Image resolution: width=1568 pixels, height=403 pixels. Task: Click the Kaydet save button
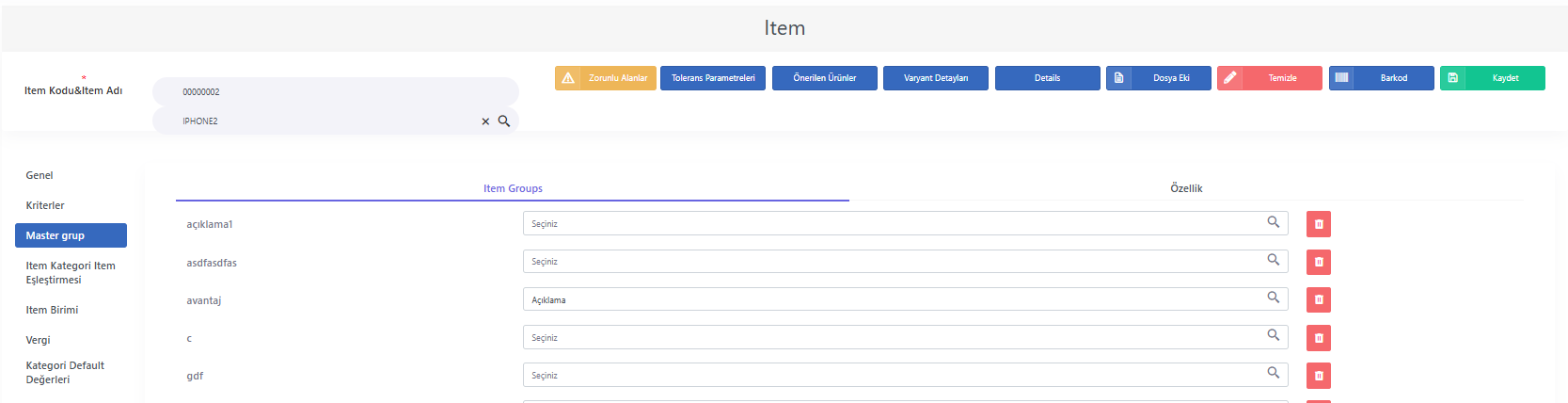[1492, 78]
